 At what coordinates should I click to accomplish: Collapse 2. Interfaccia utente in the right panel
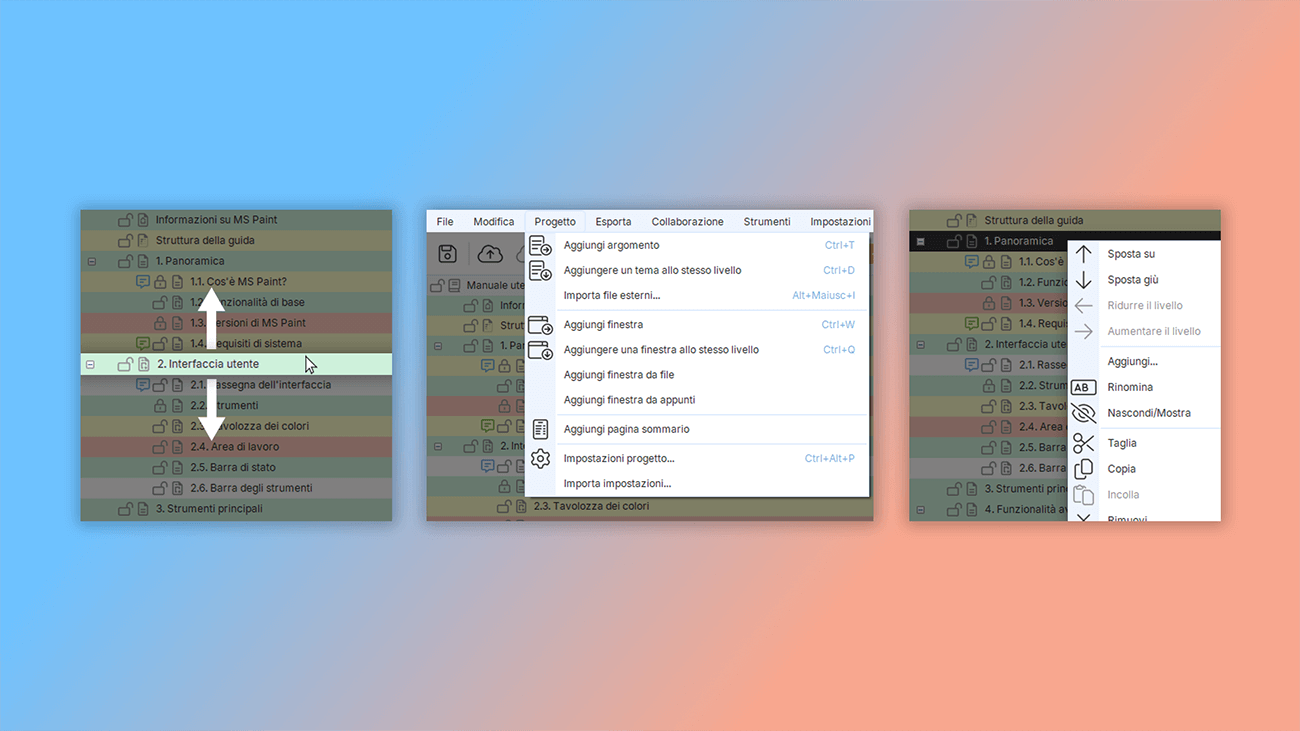[x=919, y=343]
